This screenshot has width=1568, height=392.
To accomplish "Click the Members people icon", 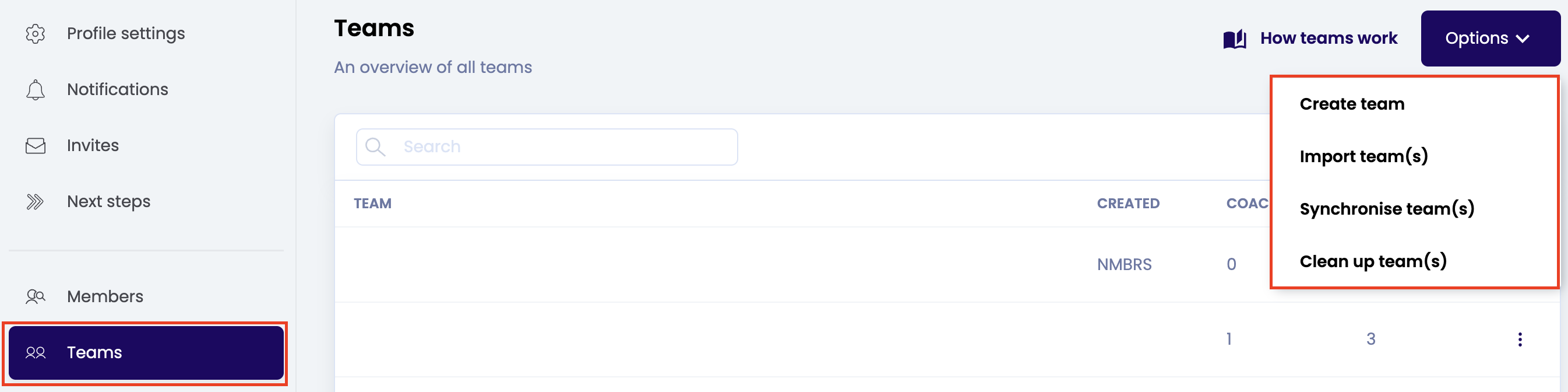I will pyautogui.click(x=36, y=297).
